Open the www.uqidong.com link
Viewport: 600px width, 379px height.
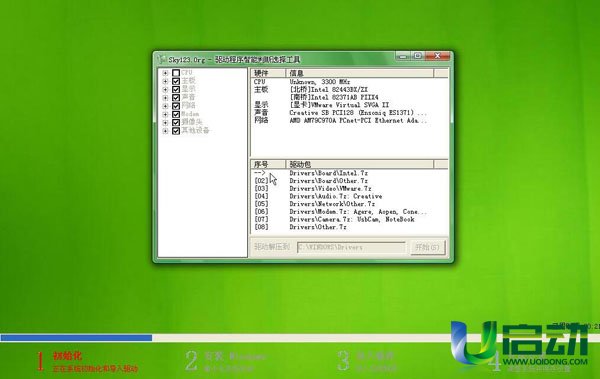545,361
